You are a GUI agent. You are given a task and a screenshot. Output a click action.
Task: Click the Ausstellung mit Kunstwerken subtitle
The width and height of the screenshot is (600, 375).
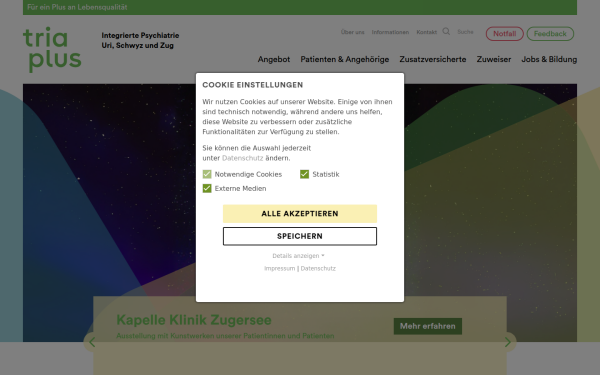[x=225, y=336]
